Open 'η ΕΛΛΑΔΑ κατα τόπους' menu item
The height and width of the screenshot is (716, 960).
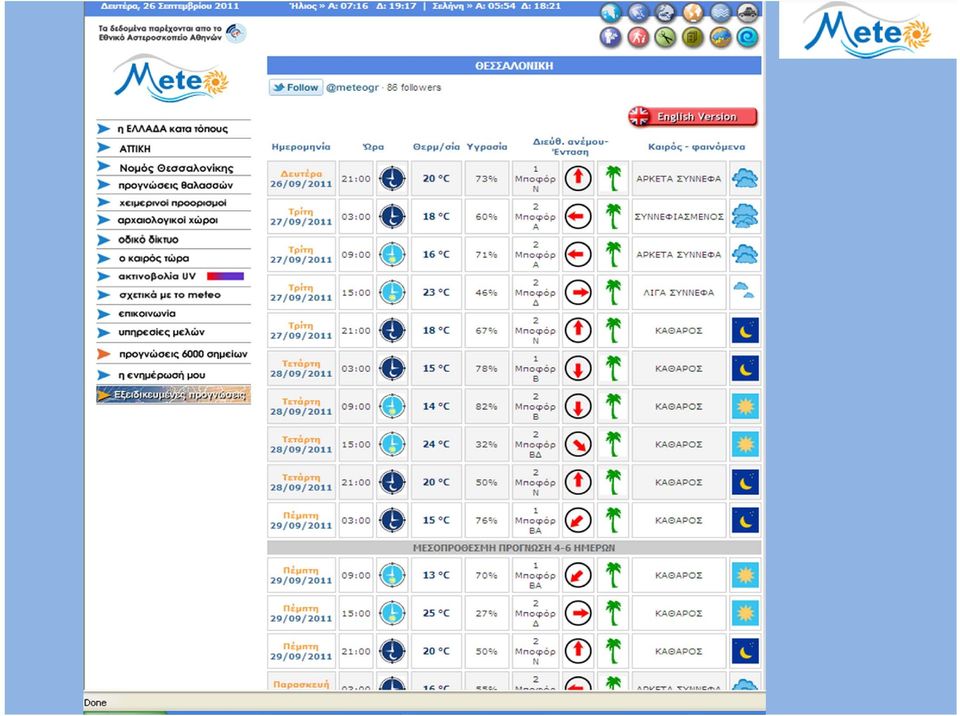[173, 129]
